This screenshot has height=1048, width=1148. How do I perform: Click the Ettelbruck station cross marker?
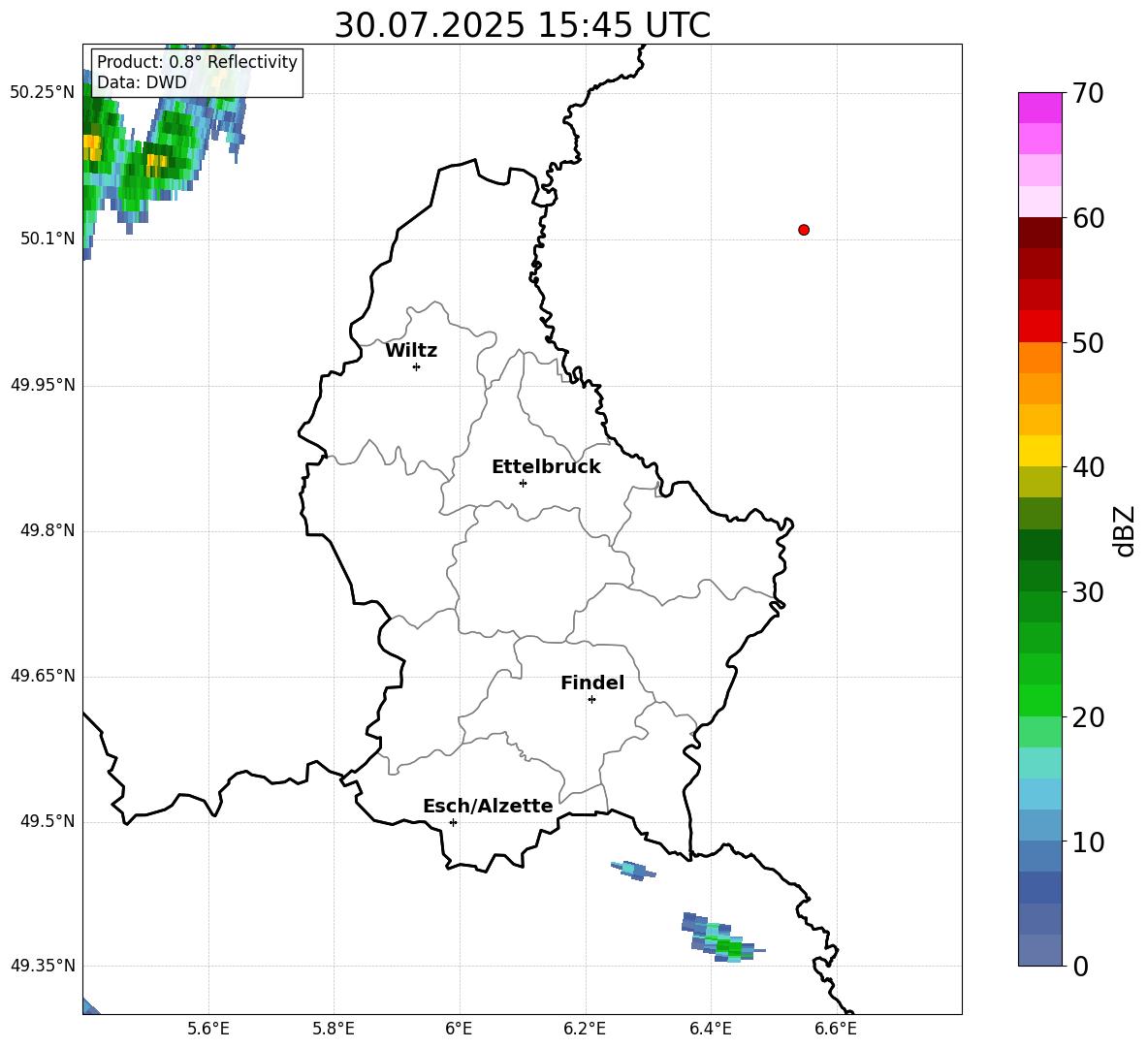(523, 483)
